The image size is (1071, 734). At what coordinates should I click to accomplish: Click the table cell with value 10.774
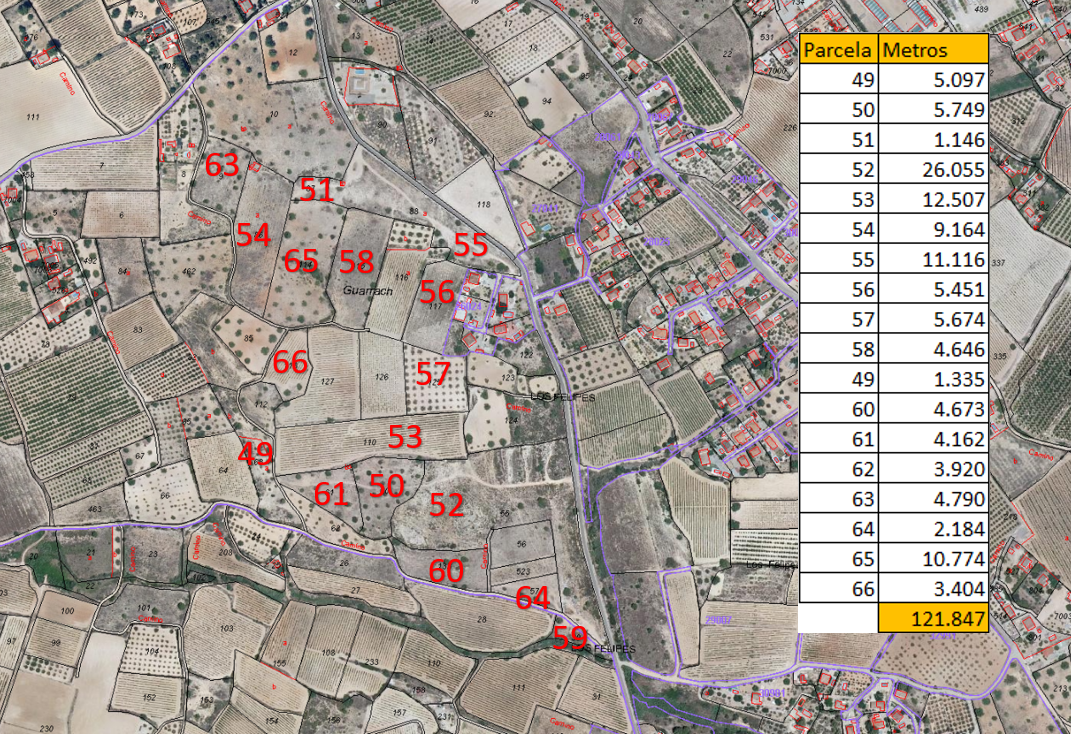coord(933,558)
